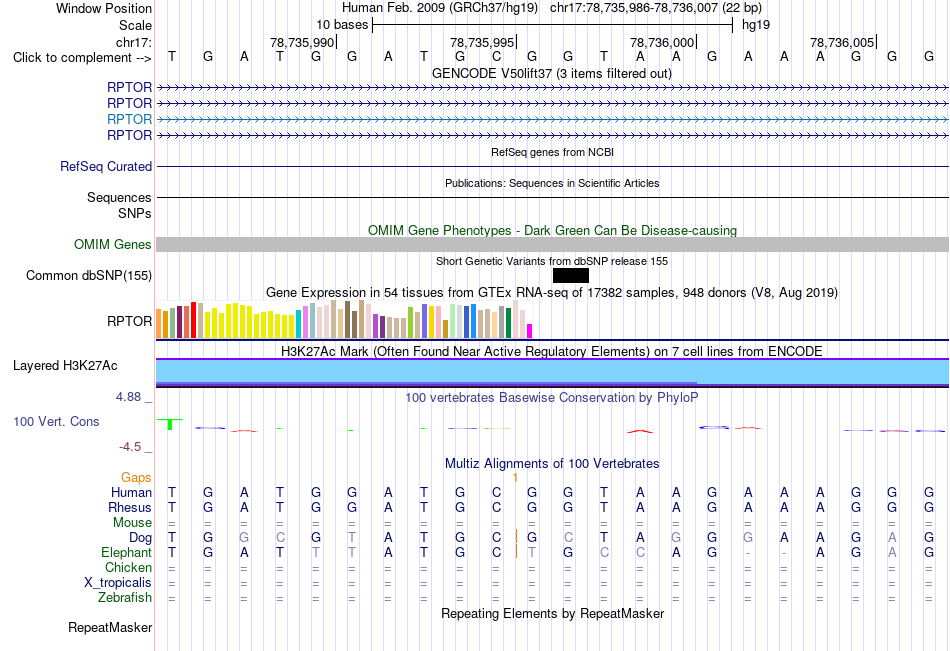Click the light blue H3K27Ac signal band

click(x=552, y=371)
